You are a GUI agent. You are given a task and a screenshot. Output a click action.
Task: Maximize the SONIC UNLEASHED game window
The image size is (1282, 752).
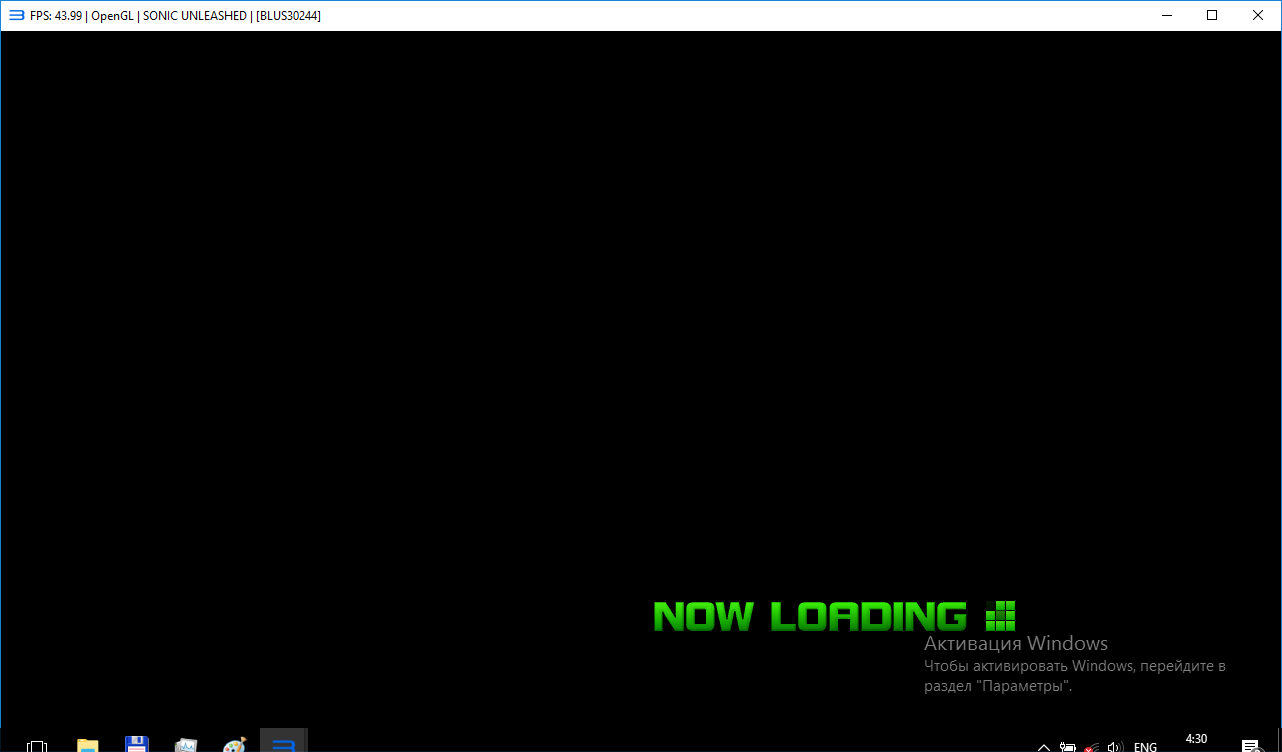pyautogui.click(x=1212, y=15)
